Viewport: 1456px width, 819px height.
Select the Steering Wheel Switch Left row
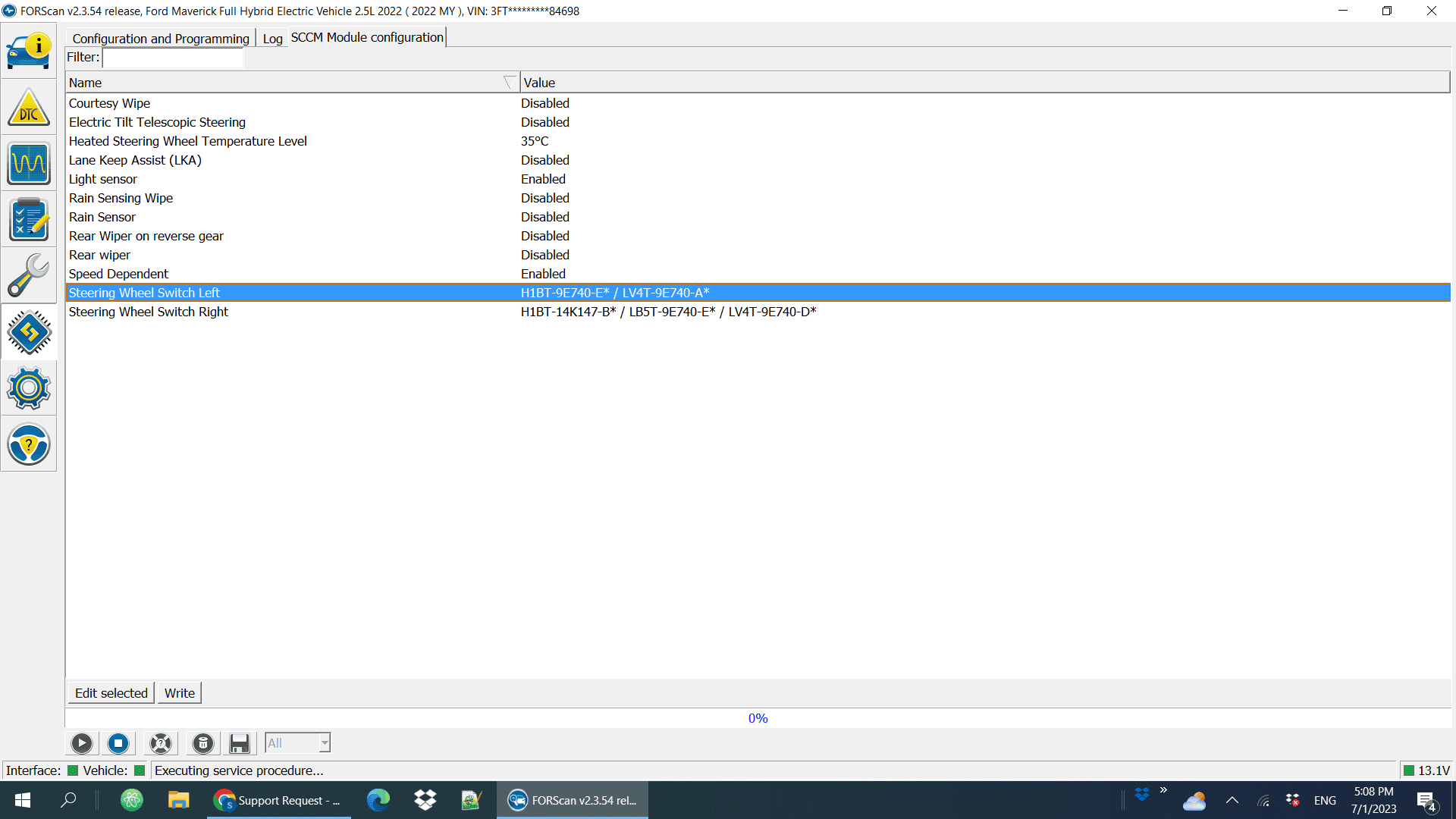pyautogui.click(x=758, y=293)
